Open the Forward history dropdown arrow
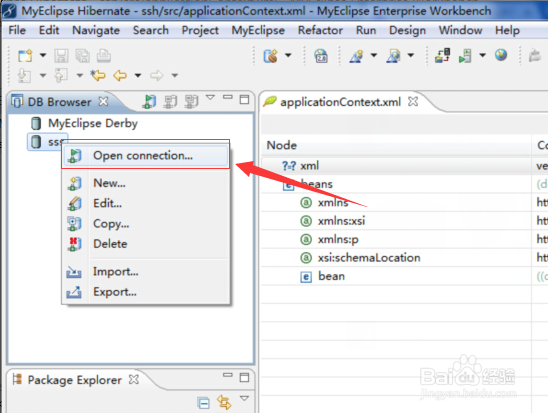 pyautogui.click(x=175, y=75)
